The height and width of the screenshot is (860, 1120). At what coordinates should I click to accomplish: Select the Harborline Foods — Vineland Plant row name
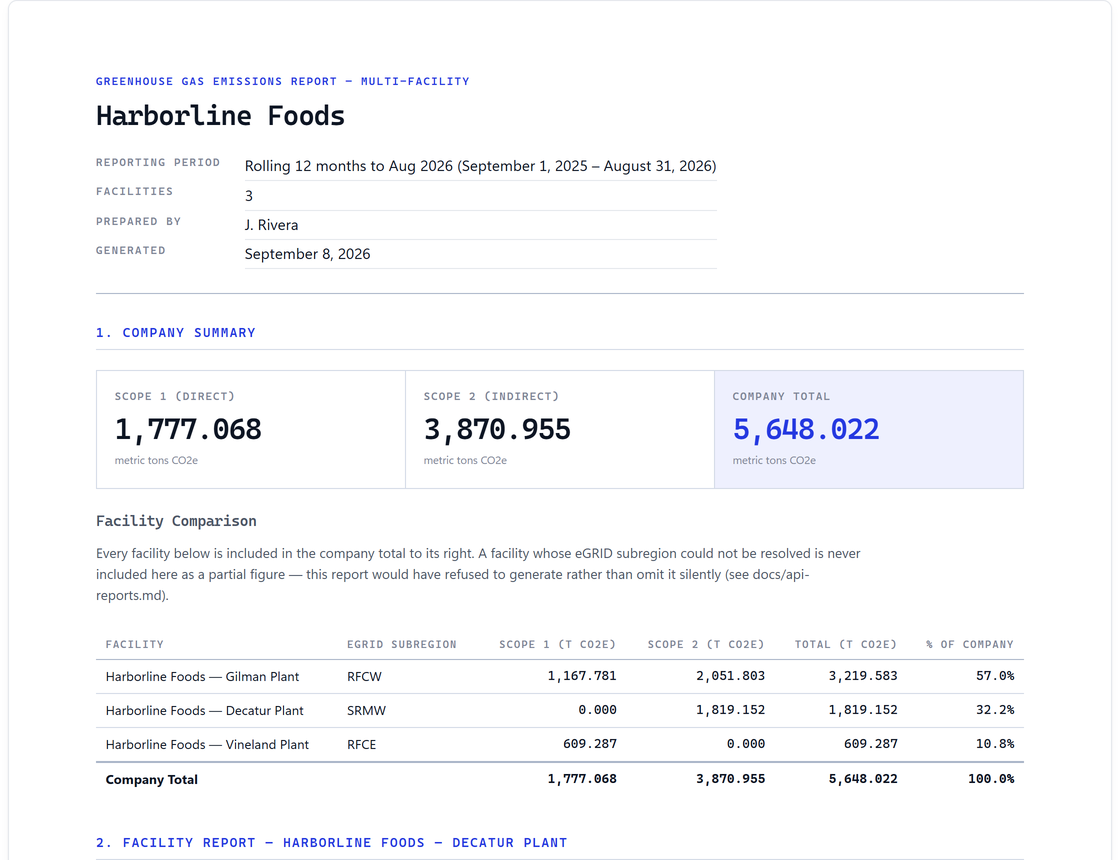[x=207, y=744]
